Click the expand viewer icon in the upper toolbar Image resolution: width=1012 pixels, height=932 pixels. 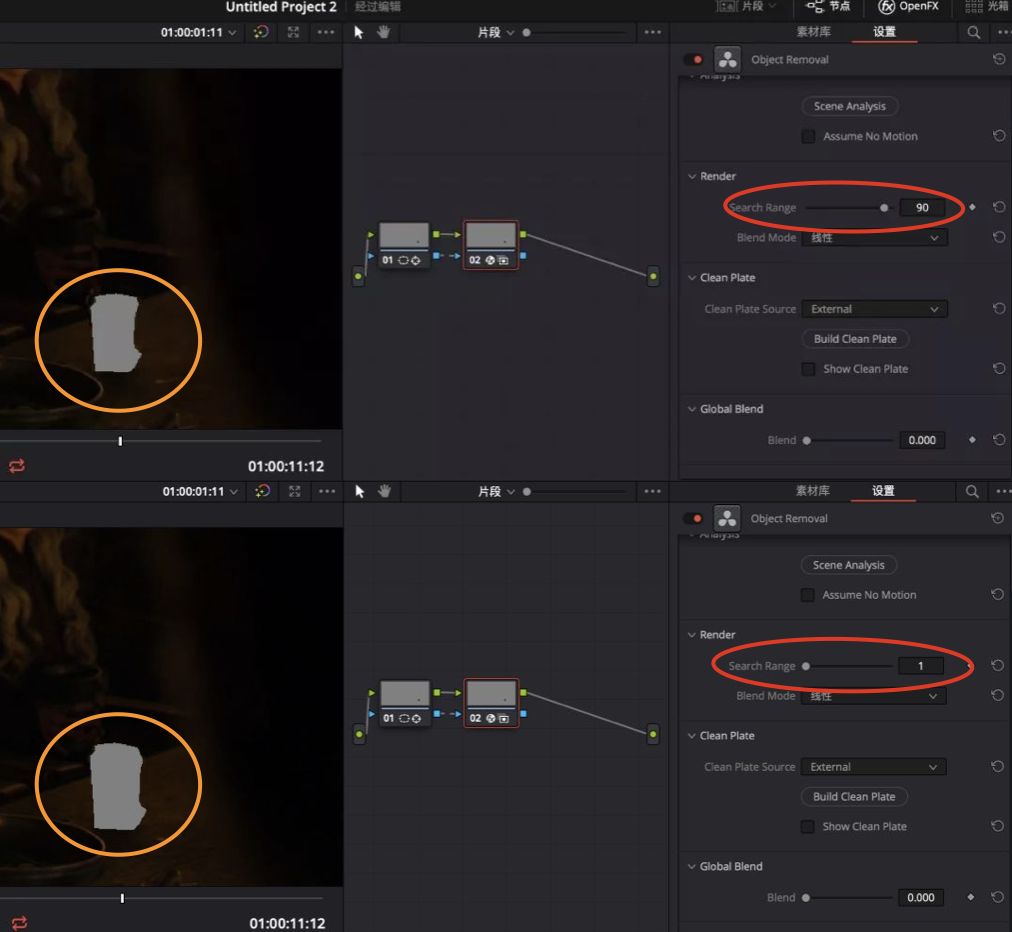pos(294,32)
